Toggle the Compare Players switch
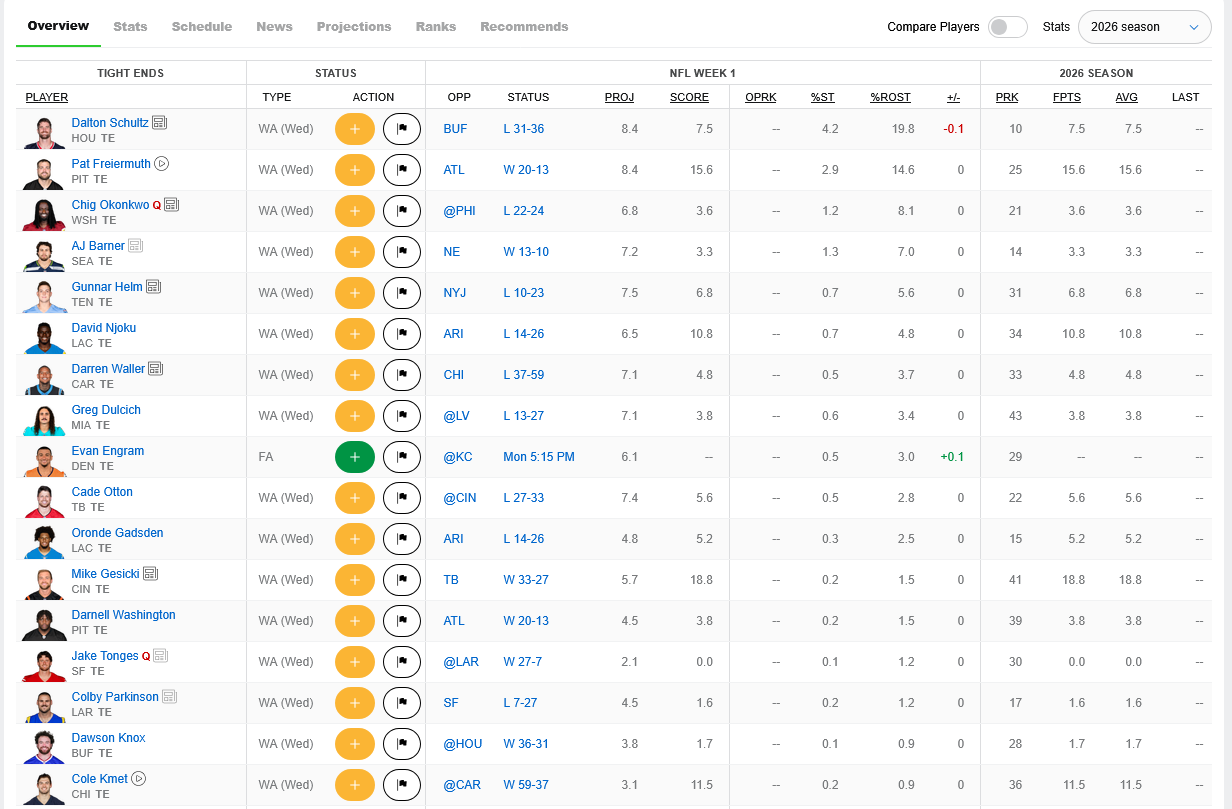1232x809 pixels. 1007,27
